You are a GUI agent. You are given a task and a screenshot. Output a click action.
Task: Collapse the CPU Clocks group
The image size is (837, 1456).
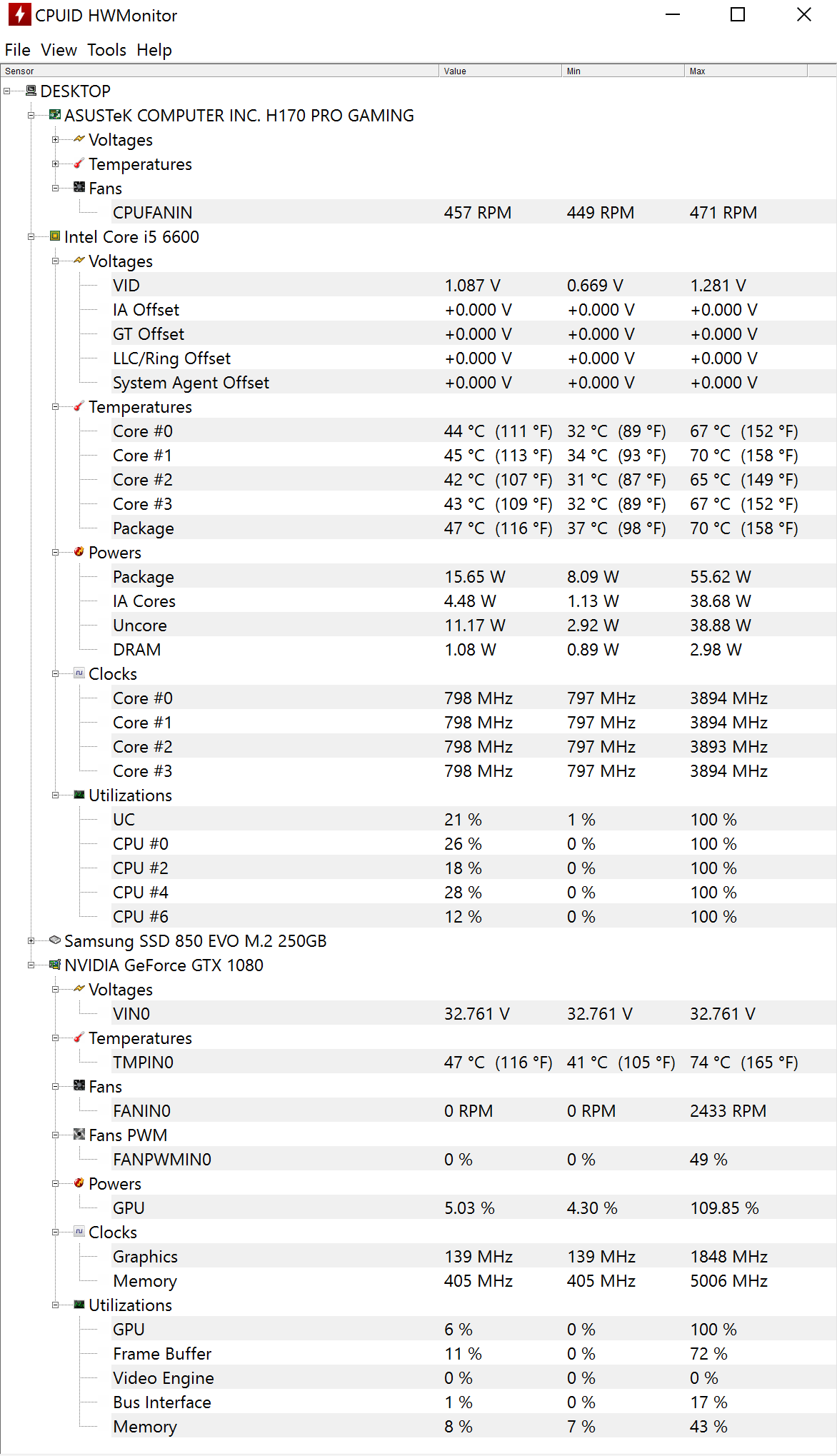56,674
